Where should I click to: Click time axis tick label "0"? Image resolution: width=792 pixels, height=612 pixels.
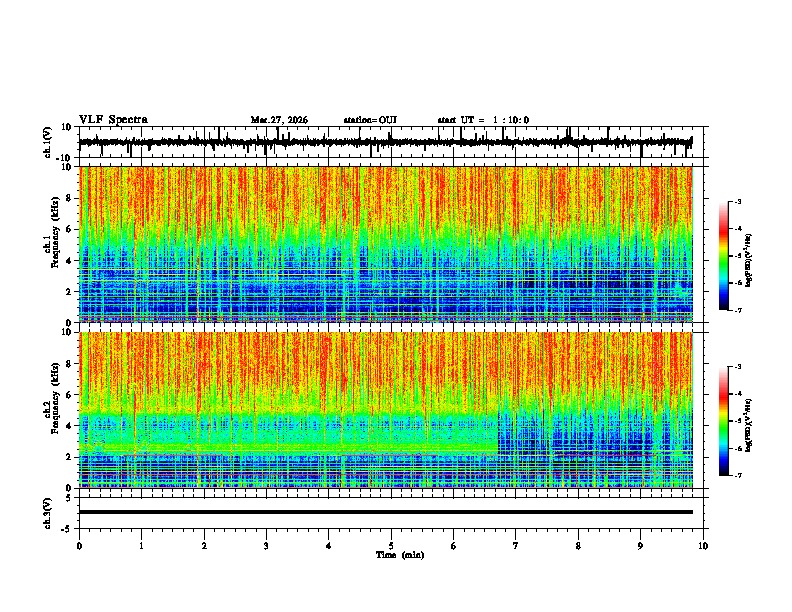pyautogui.click(x=79, y=546)
